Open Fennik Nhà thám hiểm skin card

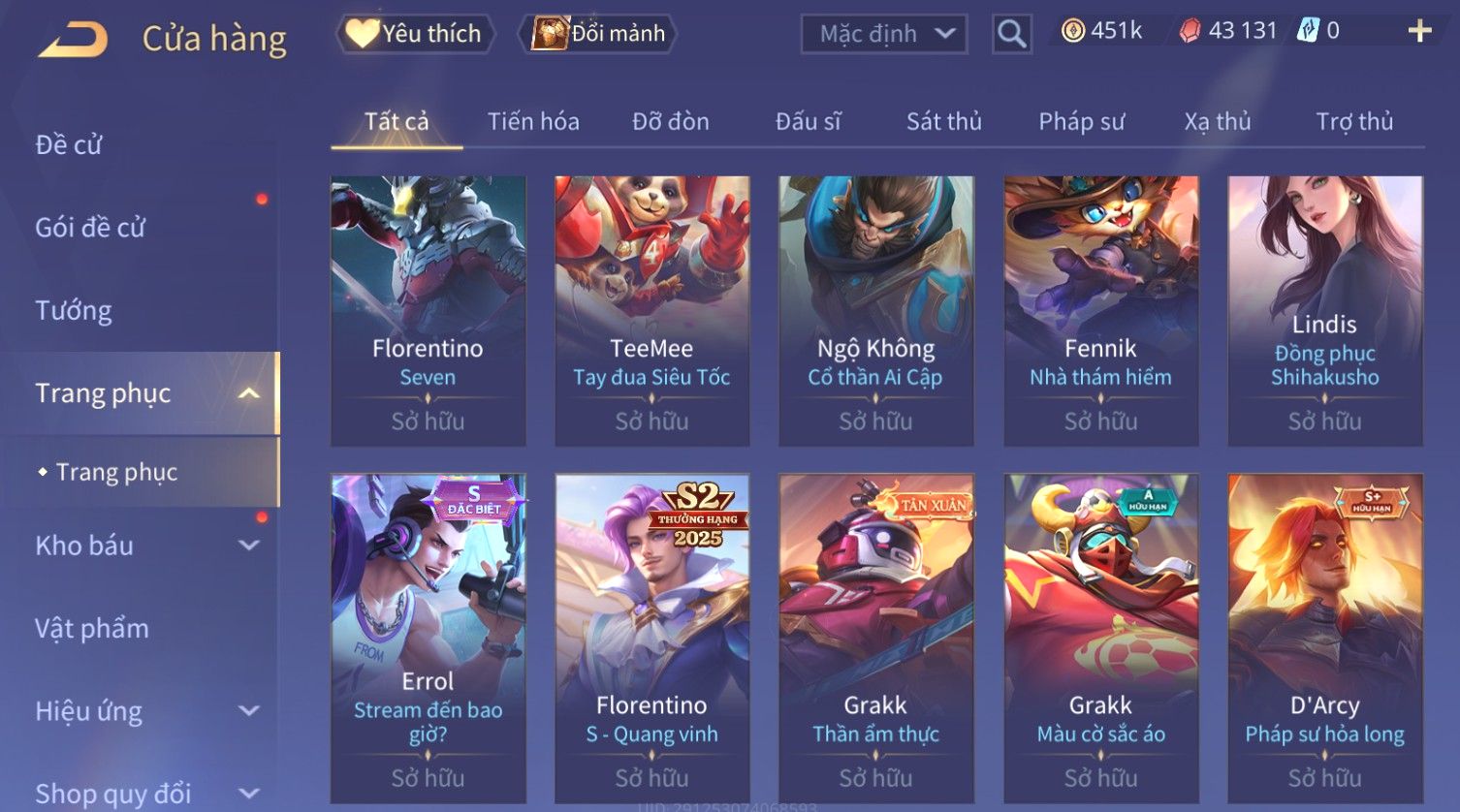tap(1100, 310)
